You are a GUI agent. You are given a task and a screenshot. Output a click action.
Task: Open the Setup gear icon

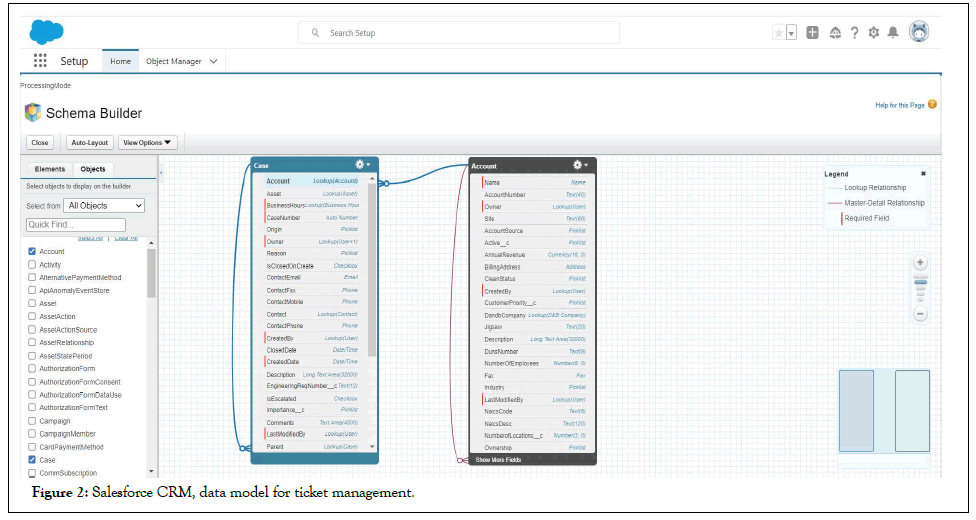873,33
